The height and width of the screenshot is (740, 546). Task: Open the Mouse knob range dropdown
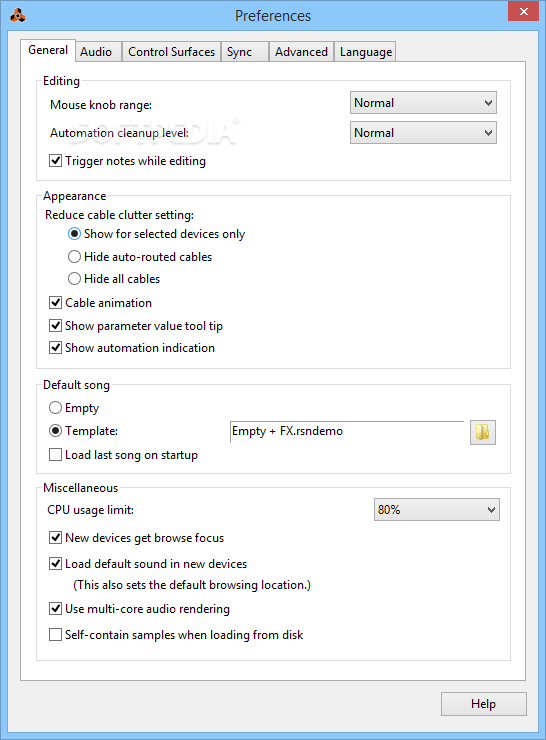(423, 103)
